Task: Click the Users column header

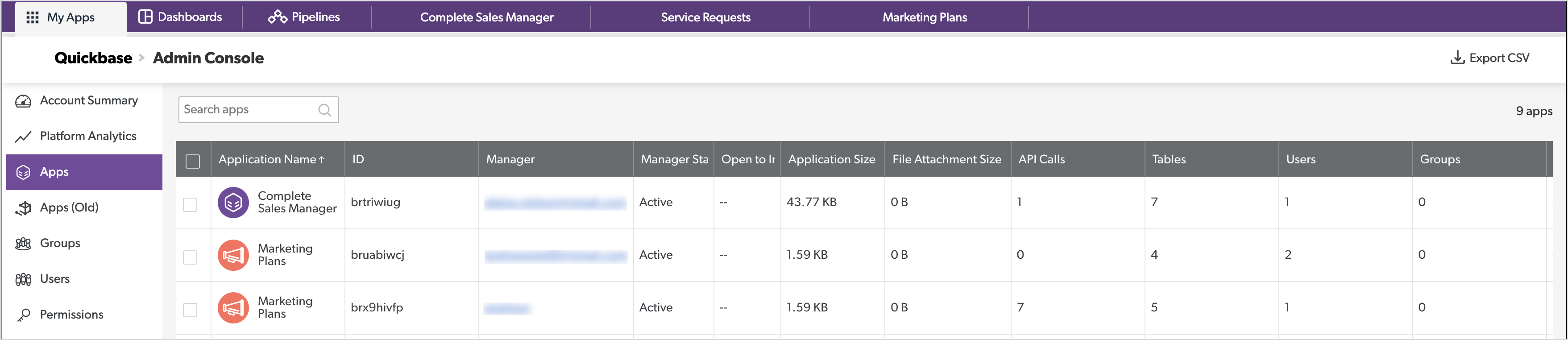Action: (x=1345, y=159)
